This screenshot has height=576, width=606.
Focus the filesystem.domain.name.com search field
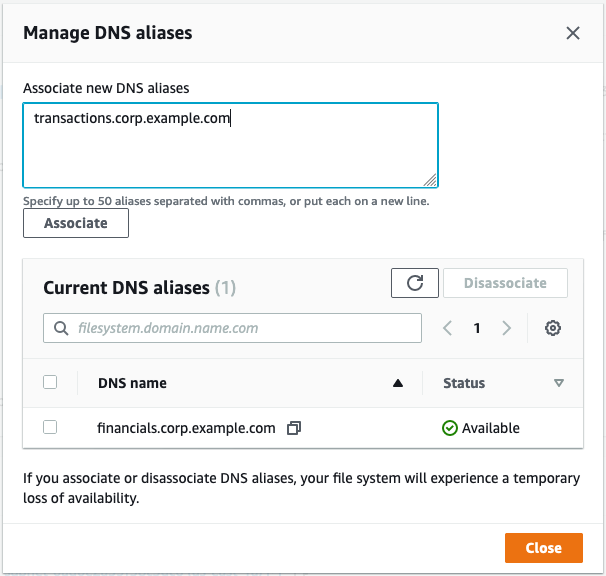(232, 328)
